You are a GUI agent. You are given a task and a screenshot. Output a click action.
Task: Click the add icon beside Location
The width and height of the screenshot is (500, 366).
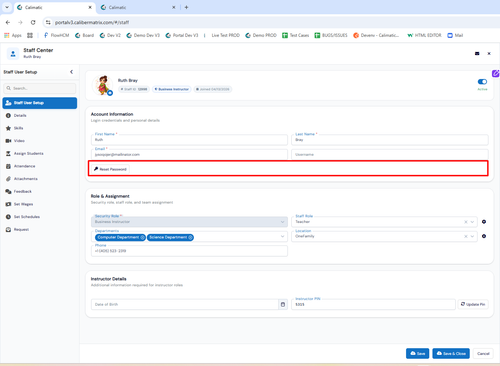(484, 236)
